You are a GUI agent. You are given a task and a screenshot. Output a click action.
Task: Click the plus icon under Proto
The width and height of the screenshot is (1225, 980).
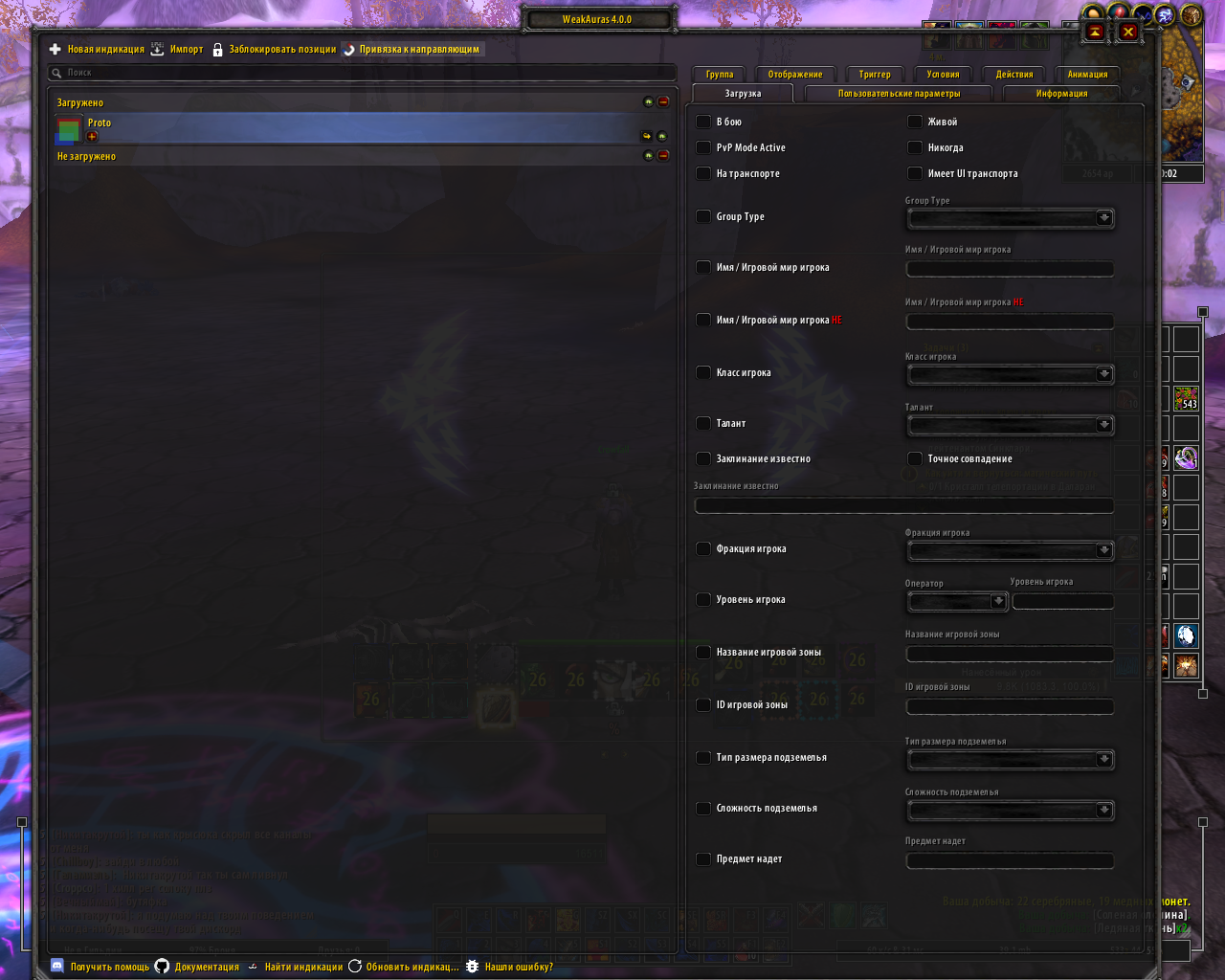pyautogui.click(x=92, y=137)
